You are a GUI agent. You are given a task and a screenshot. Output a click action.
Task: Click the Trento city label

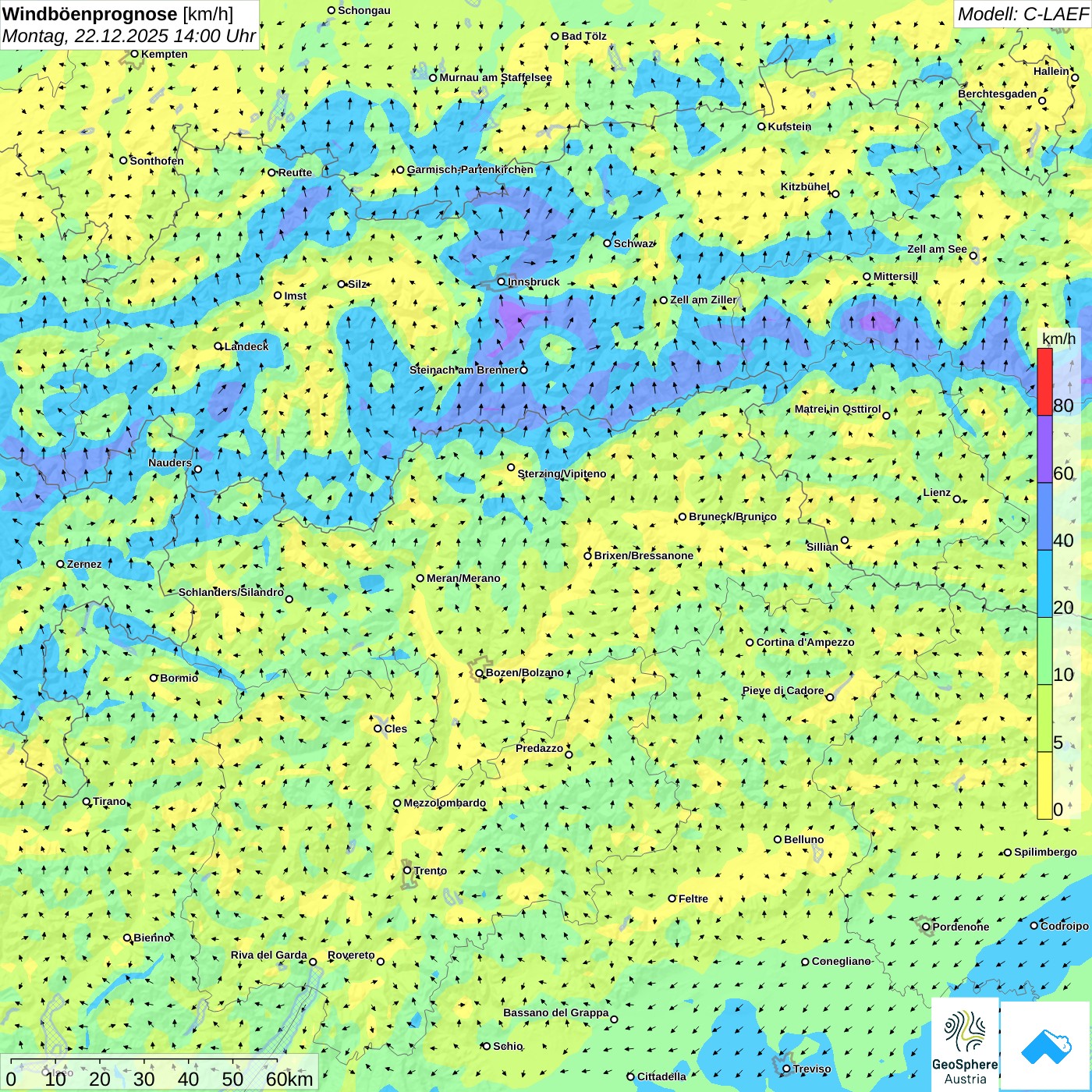coord(430,870)
